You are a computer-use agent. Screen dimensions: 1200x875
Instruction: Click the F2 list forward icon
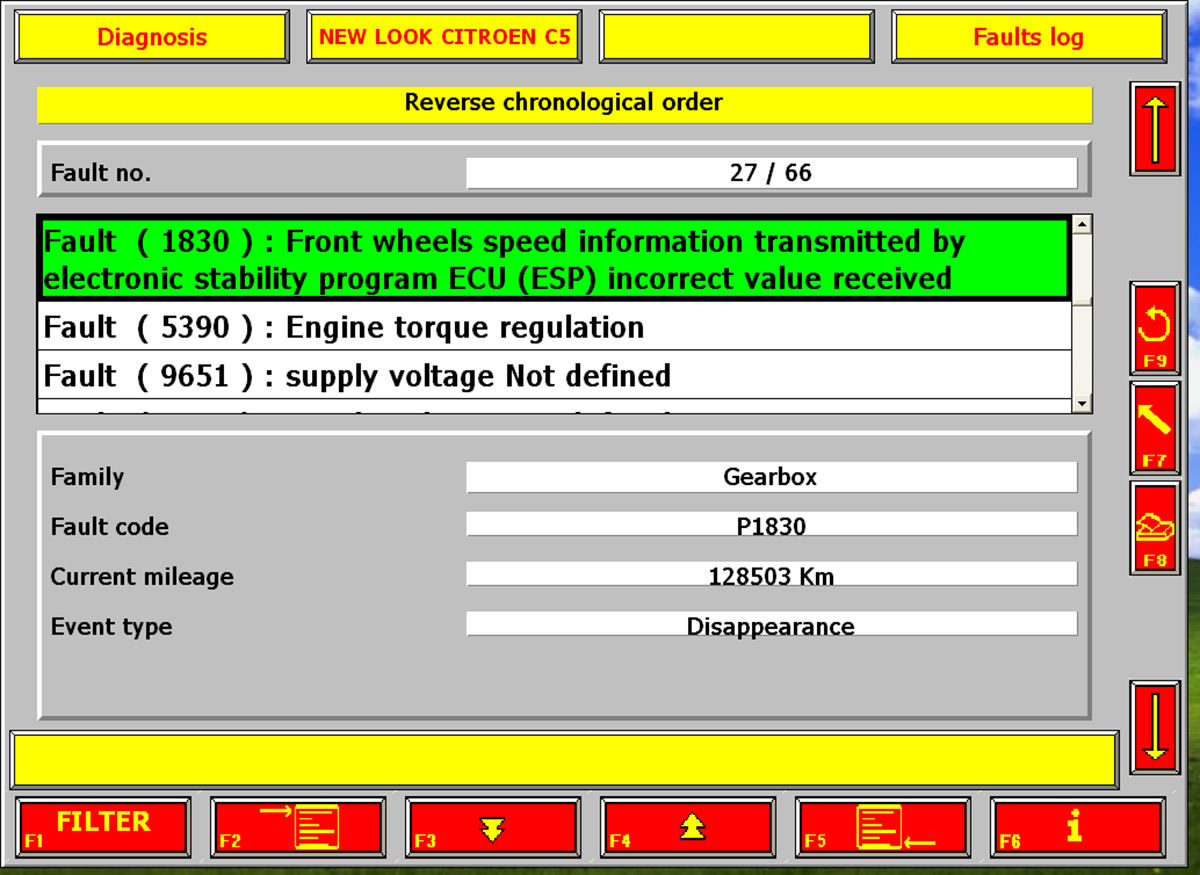[x=298, y=827]
